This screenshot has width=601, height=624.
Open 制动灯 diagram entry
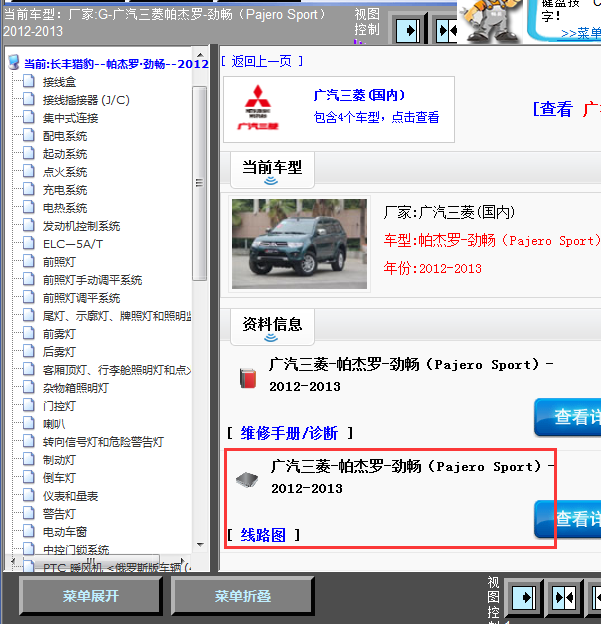click(59, 460)
